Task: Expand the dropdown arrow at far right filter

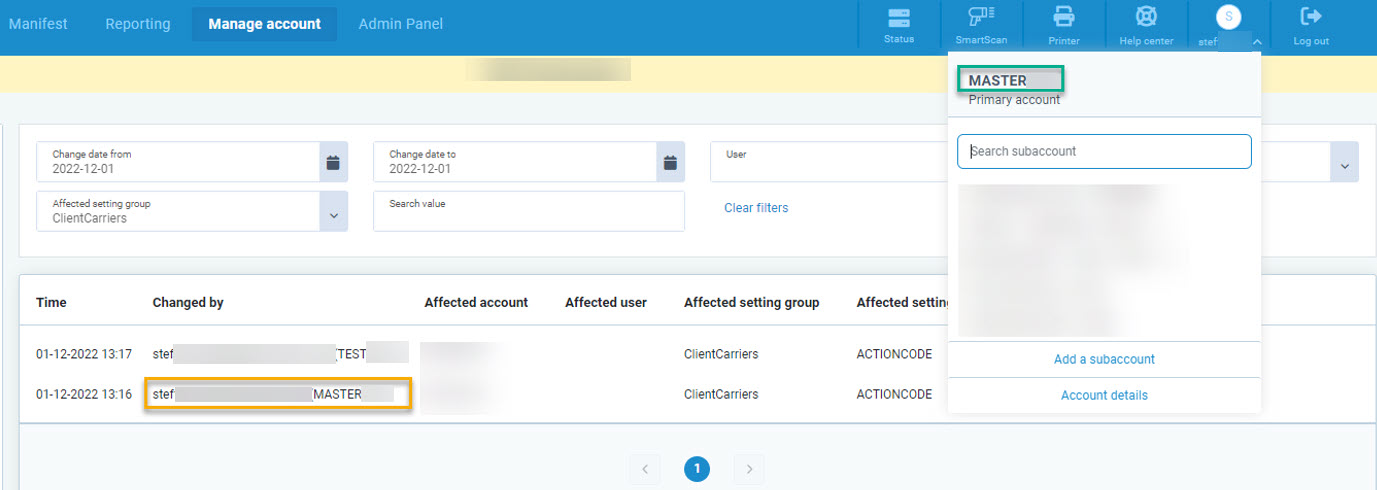Action: pyautogui.click(x=1344, y=163)
